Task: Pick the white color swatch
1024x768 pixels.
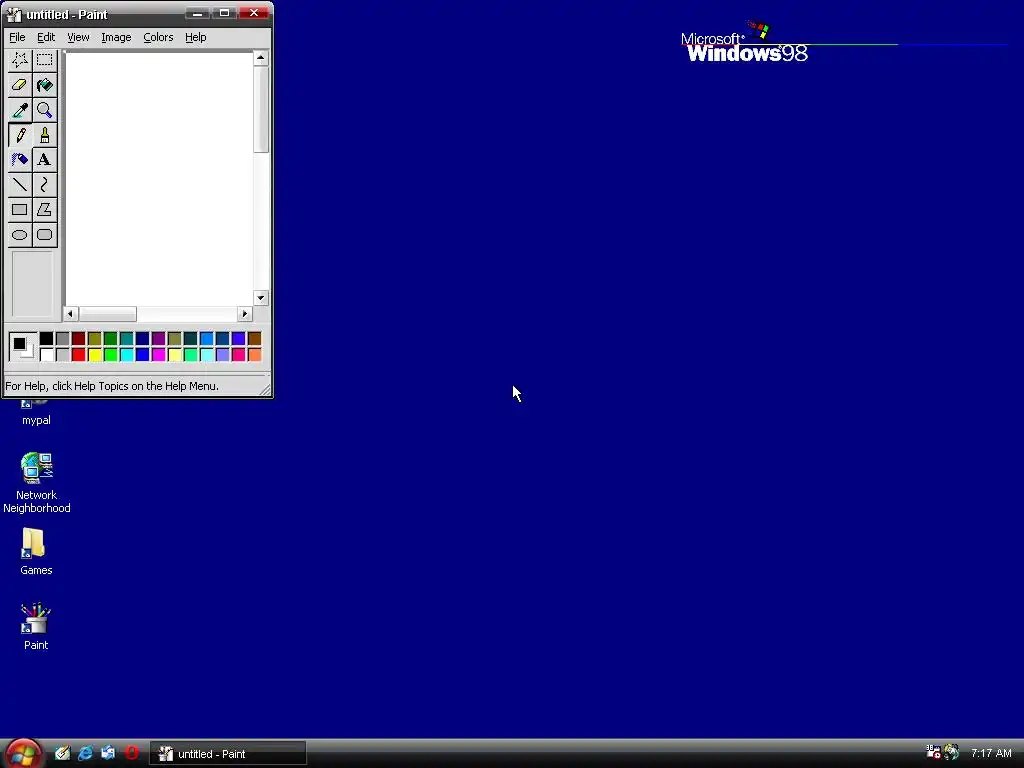Action: click(46, 355)
